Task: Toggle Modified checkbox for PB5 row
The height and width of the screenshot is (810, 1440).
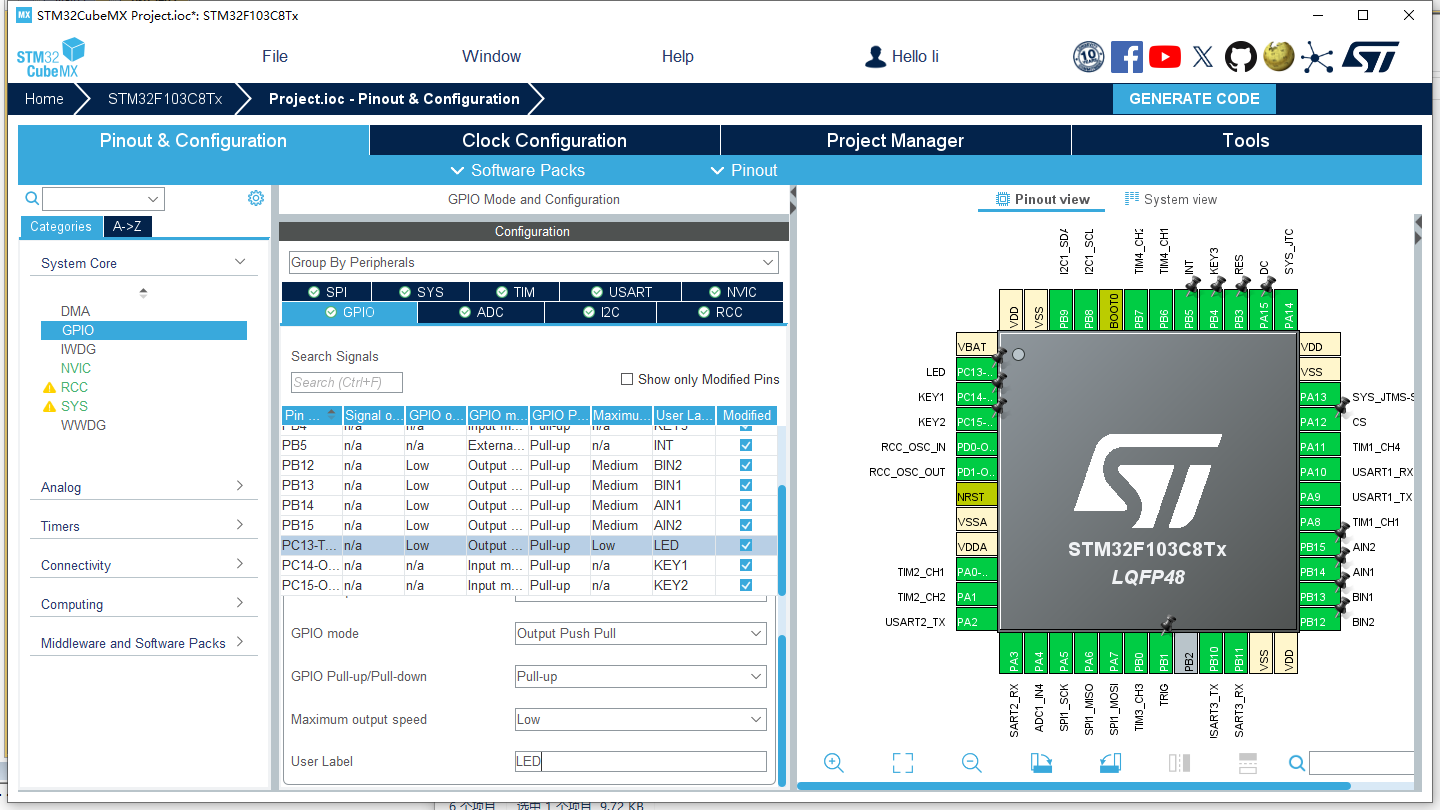Action: pos(746,445)
